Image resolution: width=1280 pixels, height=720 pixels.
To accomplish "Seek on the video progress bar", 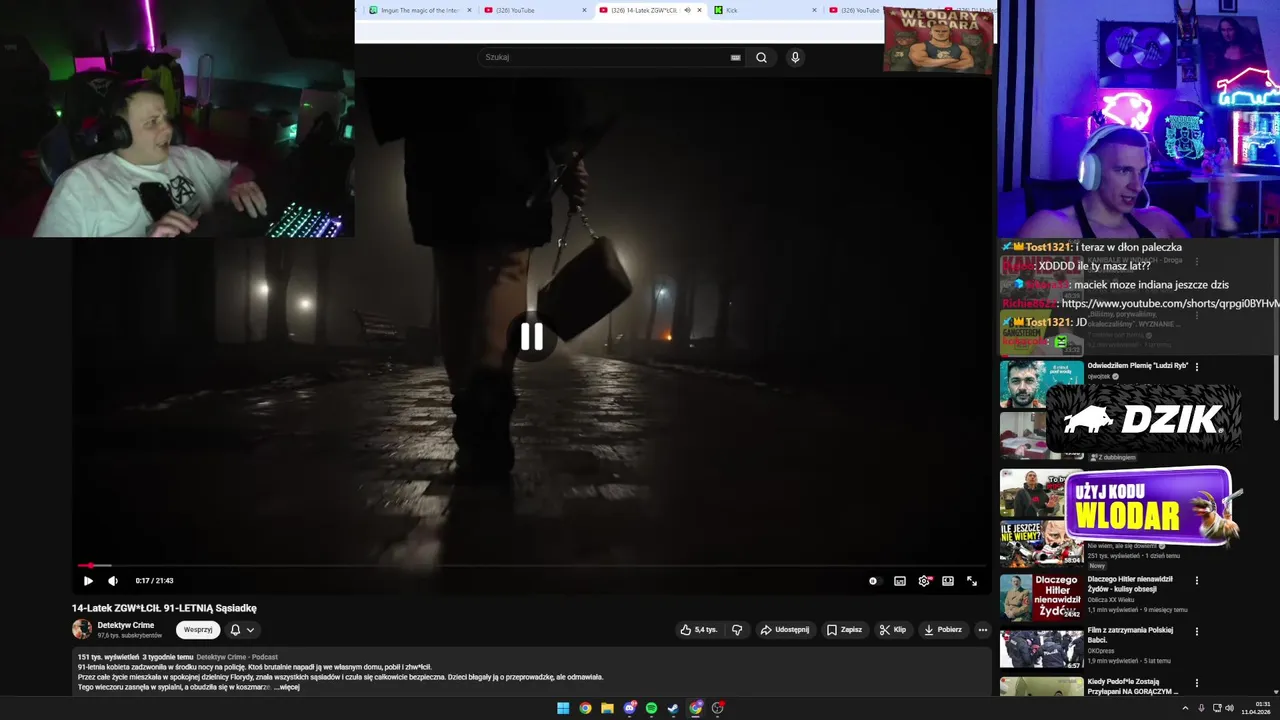I will pyautogui.click(x=530, y=566).
